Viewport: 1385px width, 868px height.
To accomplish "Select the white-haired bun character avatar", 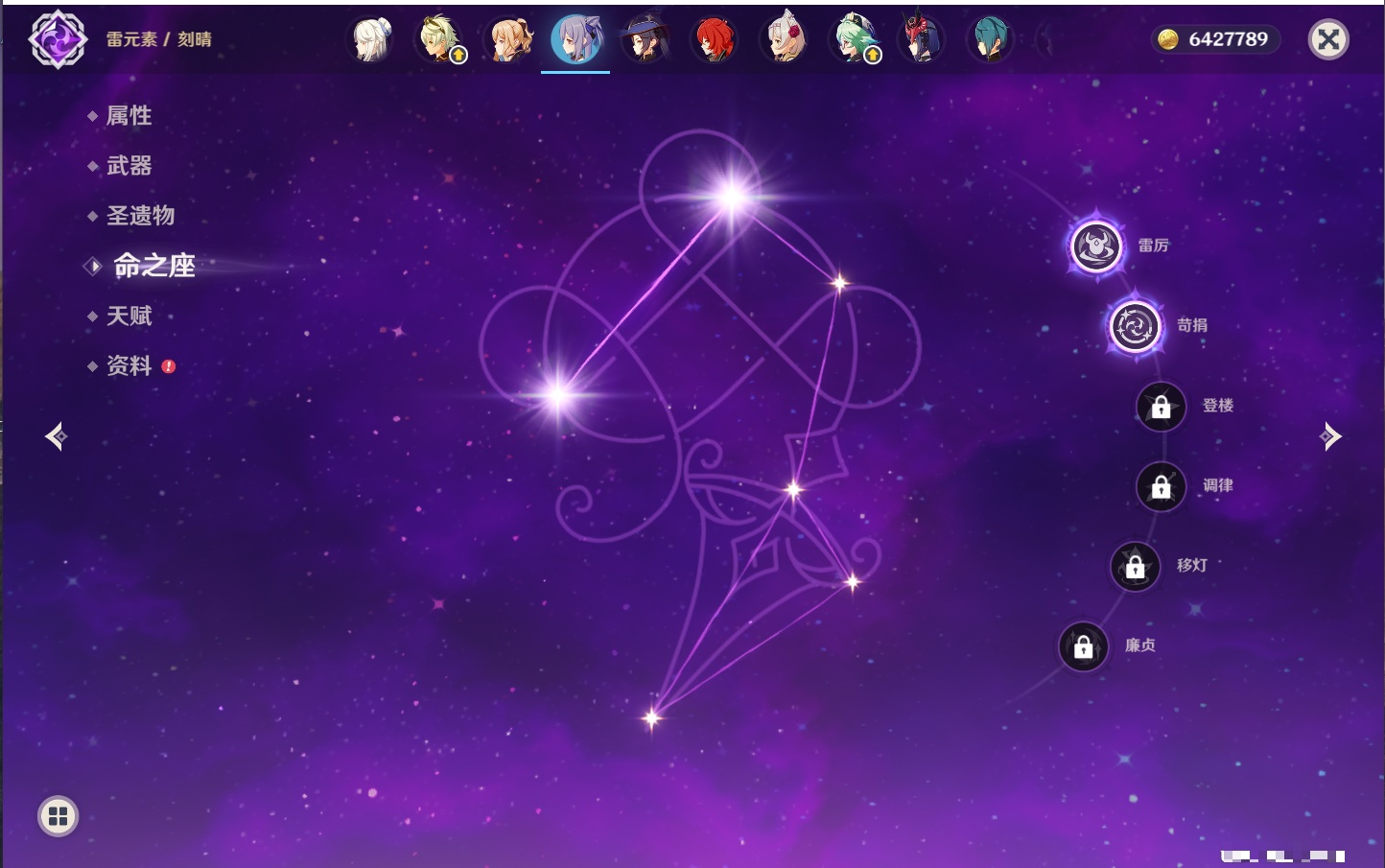I will [x=372, y=39].
